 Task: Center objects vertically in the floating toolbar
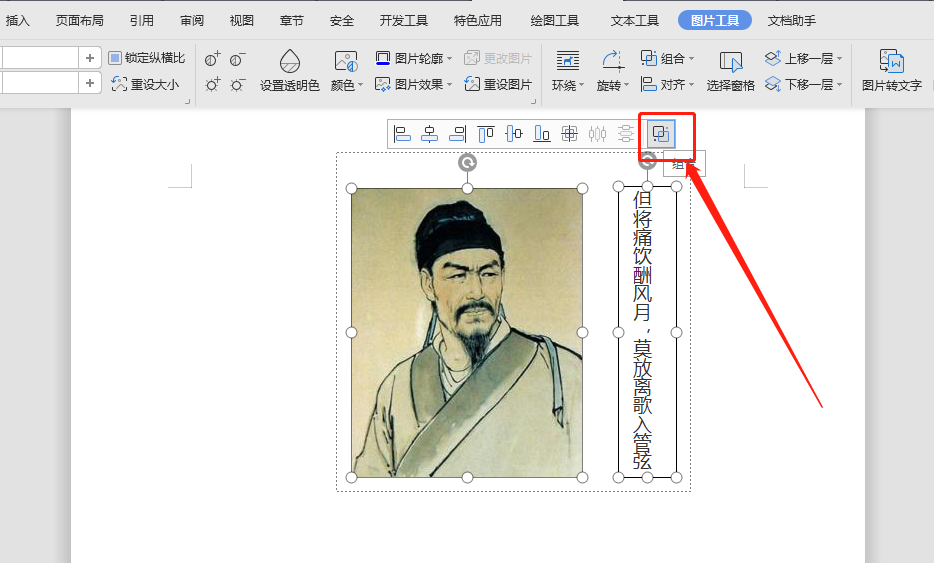(513, 134)
